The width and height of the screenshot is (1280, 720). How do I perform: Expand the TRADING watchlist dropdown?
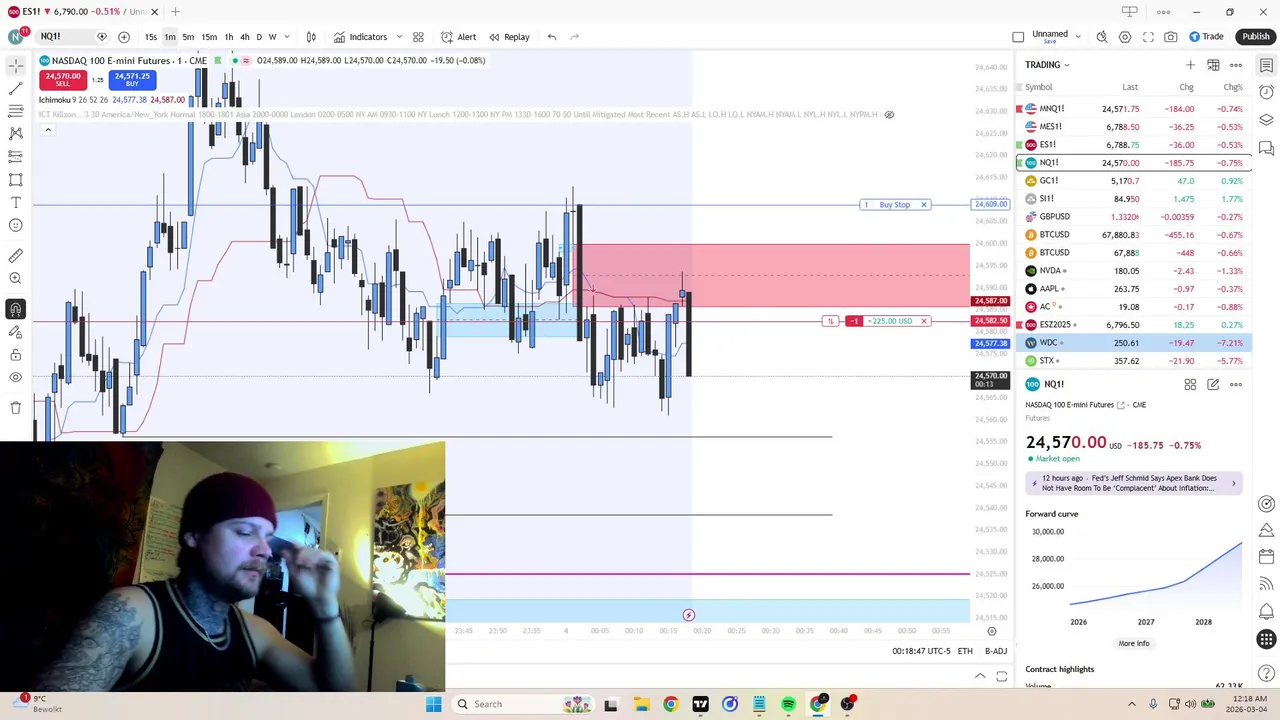(1047, 65)
